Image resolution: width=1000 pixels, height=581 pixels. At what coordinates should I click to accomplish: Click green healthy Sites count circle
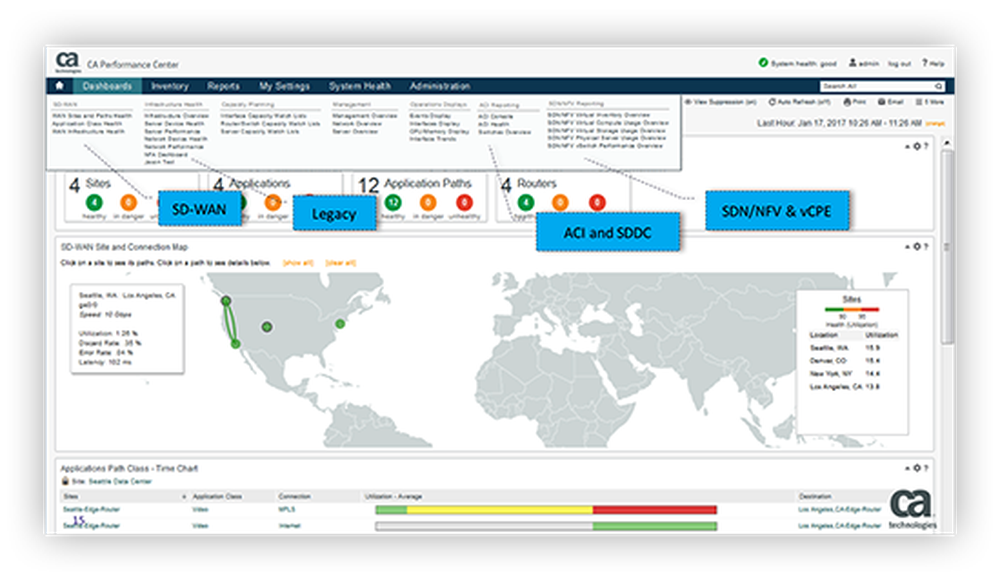click(x=94, y=203)
